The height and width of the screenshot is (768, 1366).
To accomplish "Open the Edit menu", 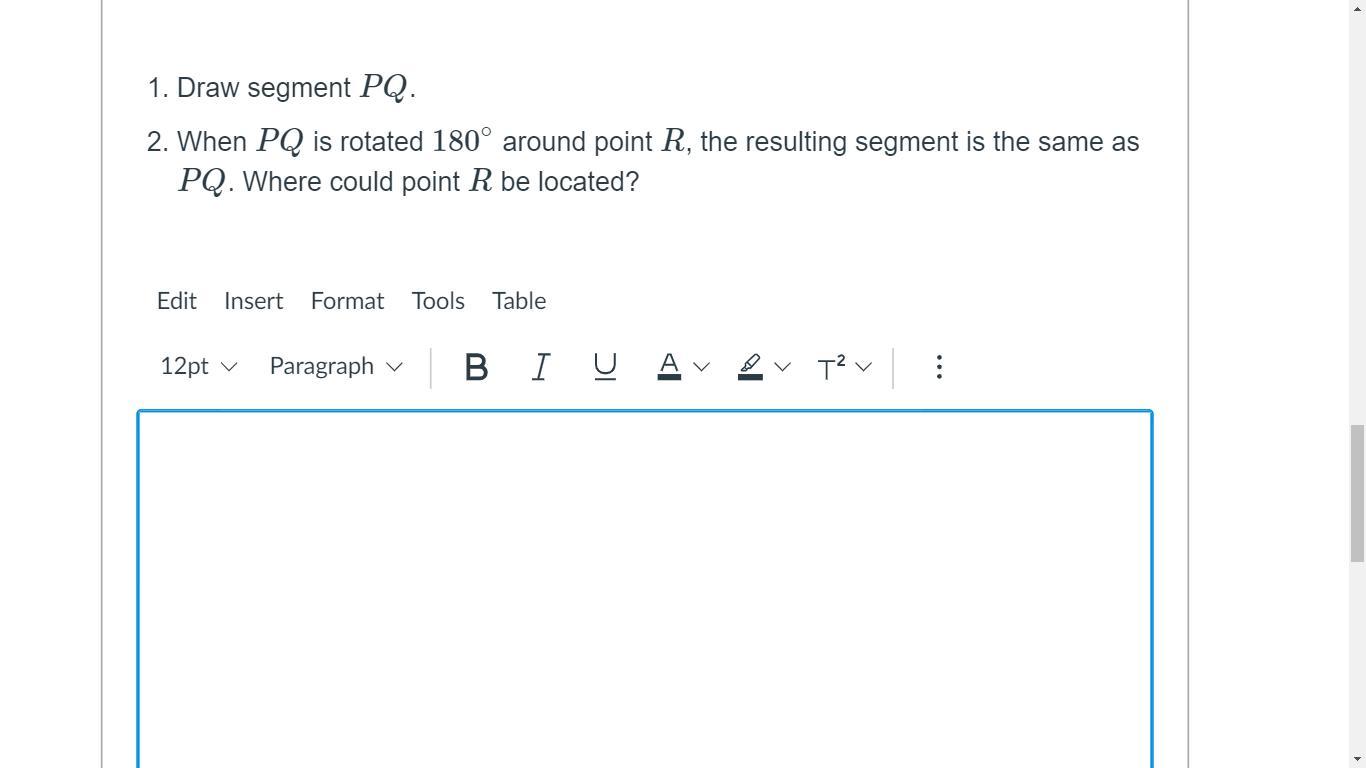I will [177, 301].
